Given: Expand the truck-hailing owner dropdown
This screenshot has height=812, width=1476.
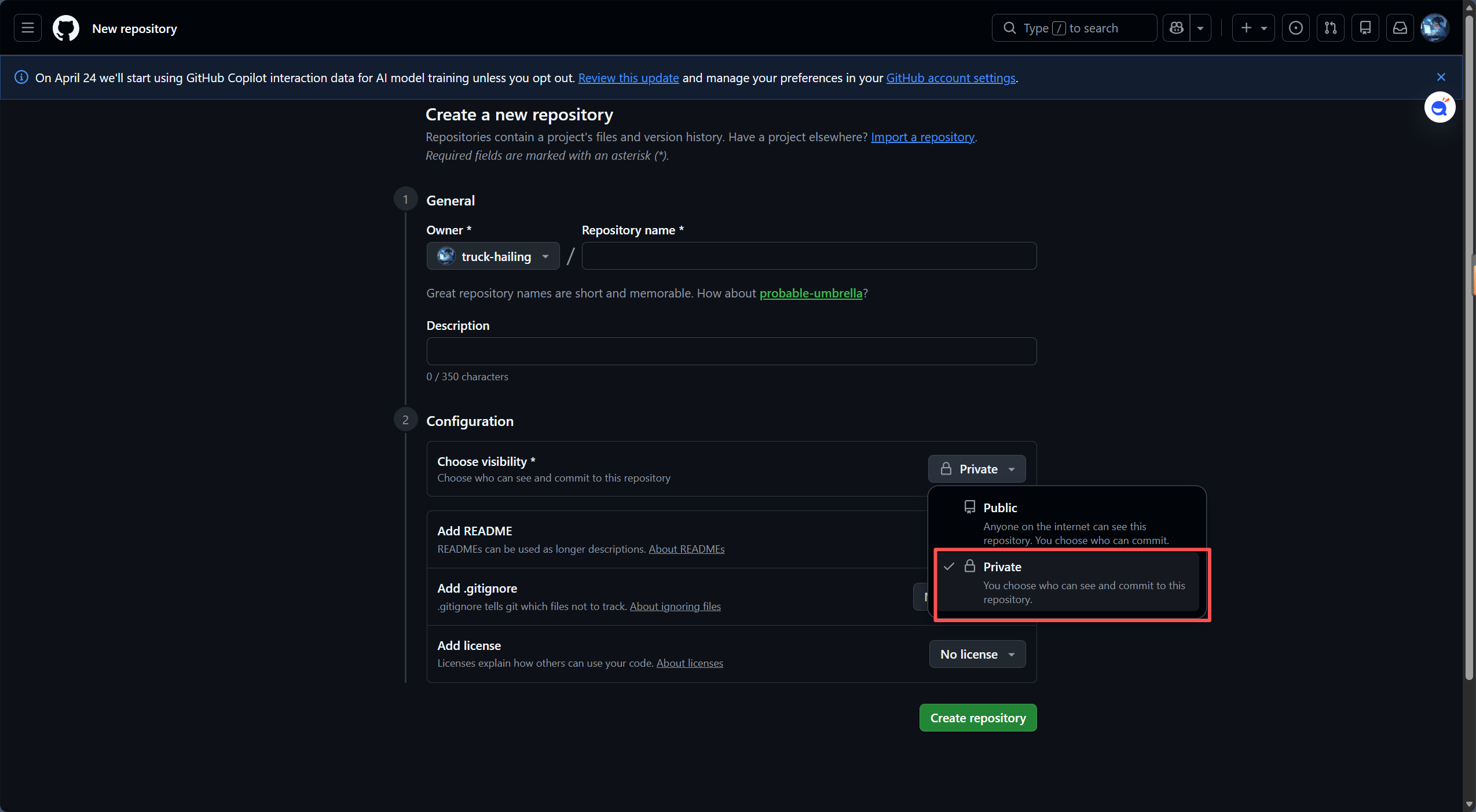Looking at the screenshot, I should 493,256.
